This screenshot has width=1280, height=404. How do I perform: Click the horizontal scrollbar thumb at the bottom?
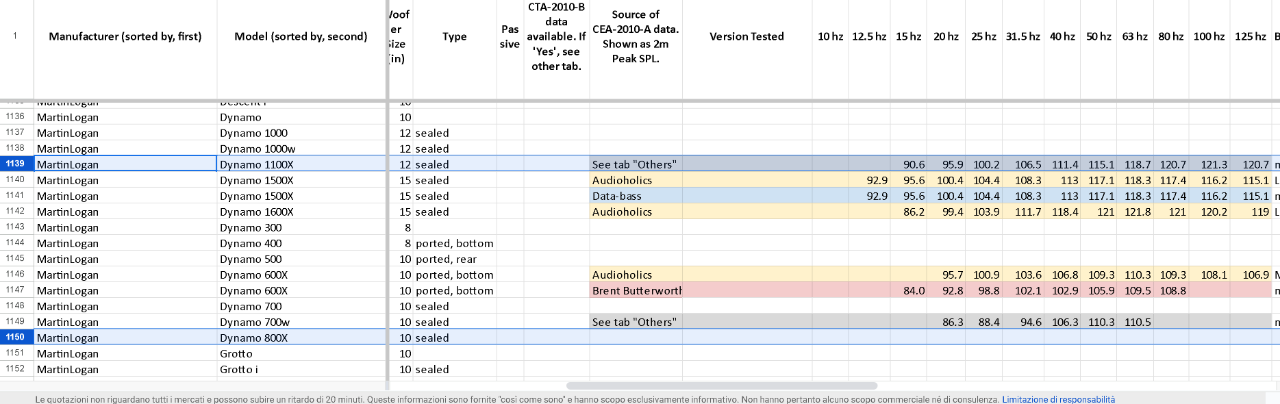point(721,385)
